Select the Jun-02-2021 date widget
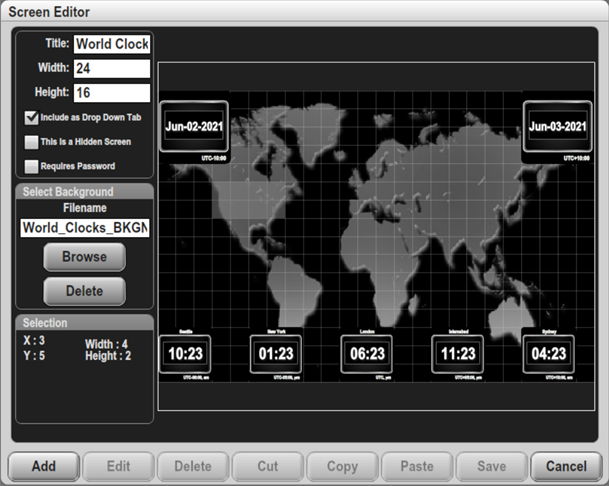609x486 pixels. (x=193, y=127)
